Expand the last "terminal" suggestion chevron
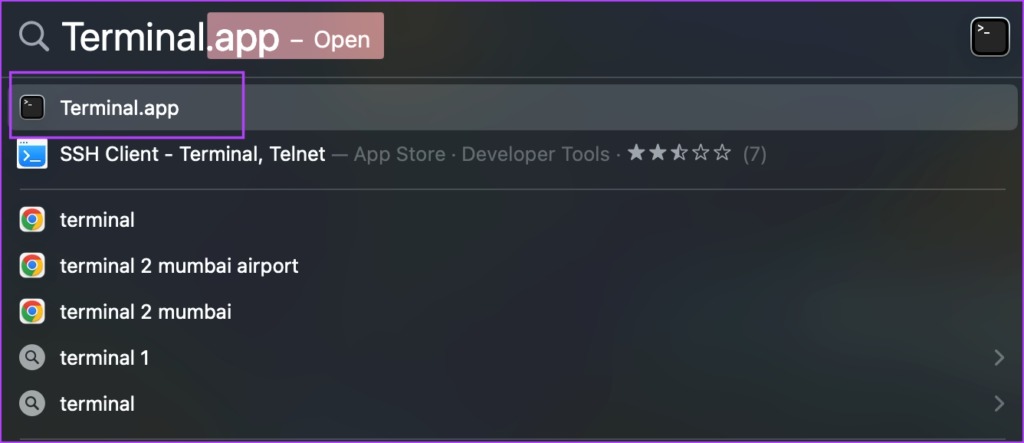The height and width of the screenshot is (443, 1024). (999, 404)
